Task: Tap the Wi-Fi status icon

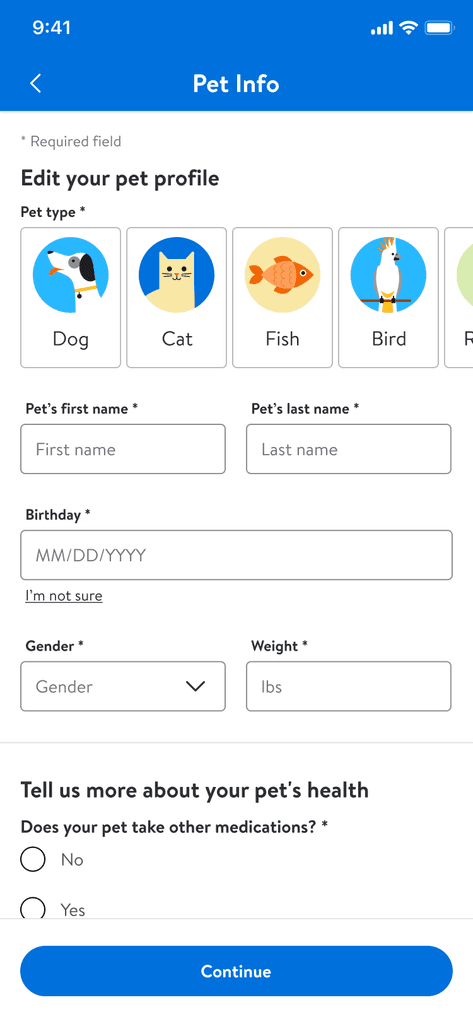Action: tap(409, 28)
